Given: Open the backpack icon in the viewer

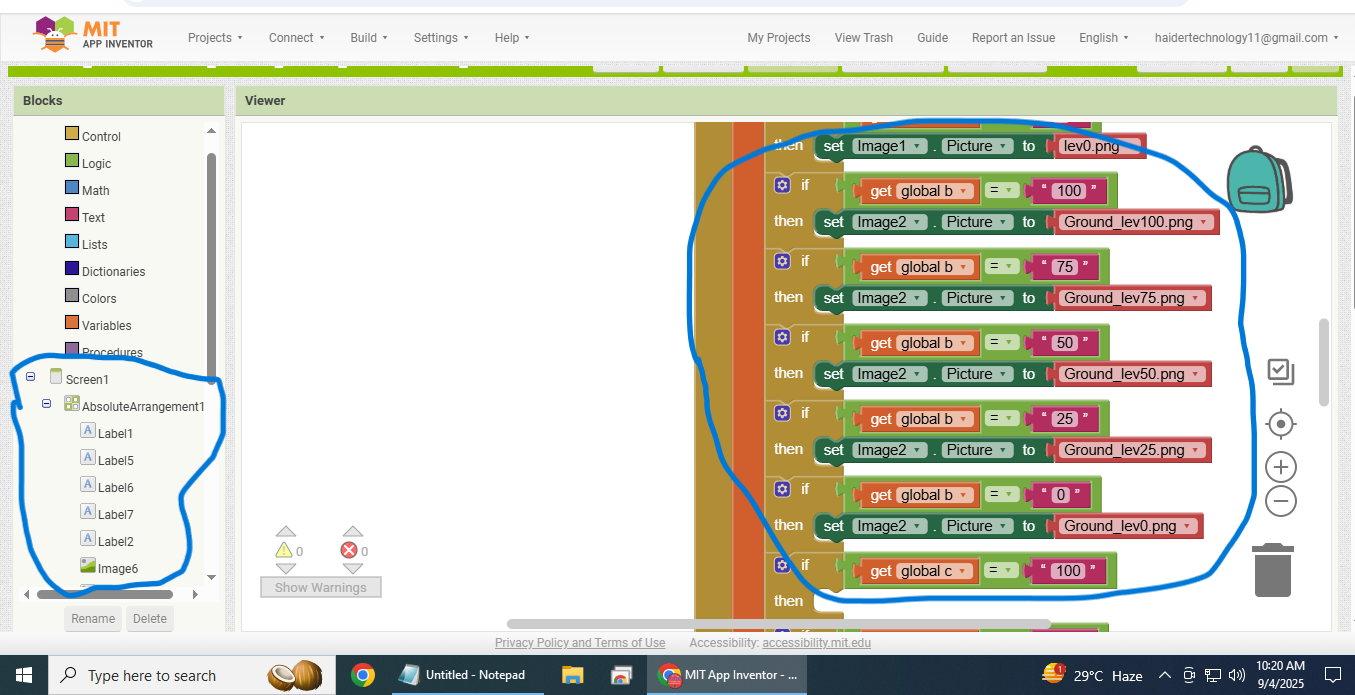Looking at the screenshot, I should point(1259,179).
